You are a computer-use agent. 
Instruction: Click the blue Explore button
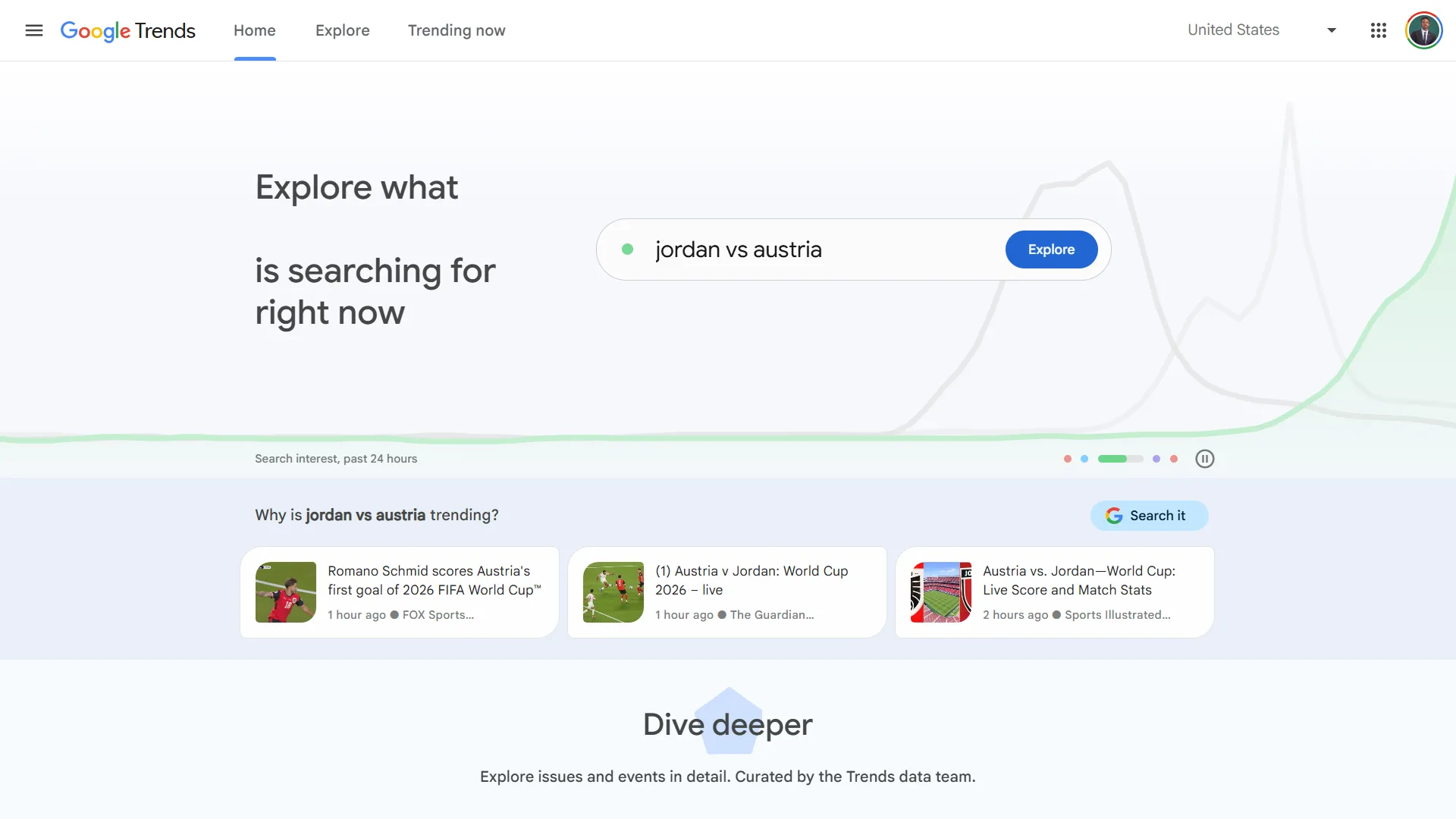tap(1051, 249)
